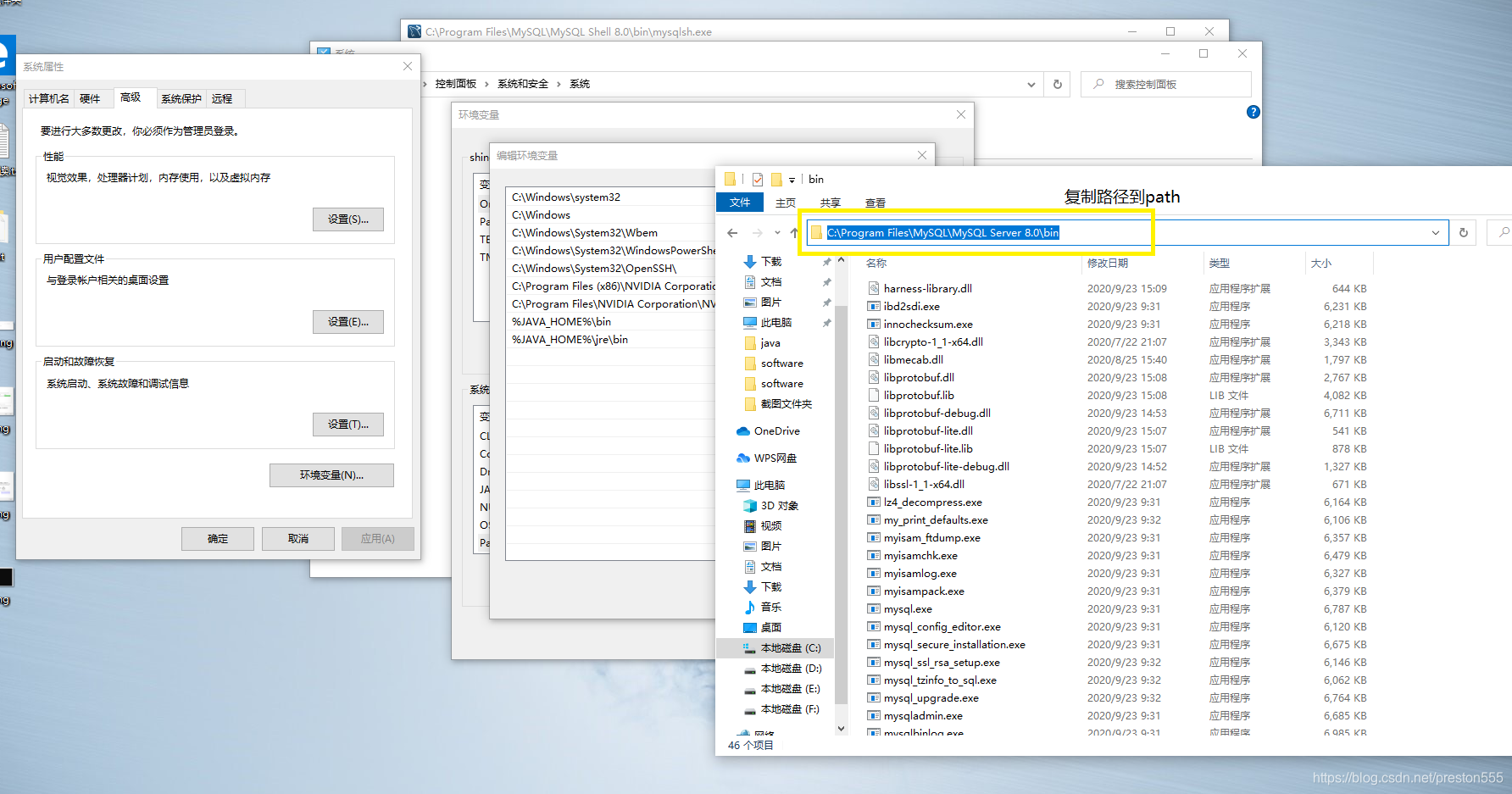Expand the chevron after 控制面板 breadcrumb

487,84
